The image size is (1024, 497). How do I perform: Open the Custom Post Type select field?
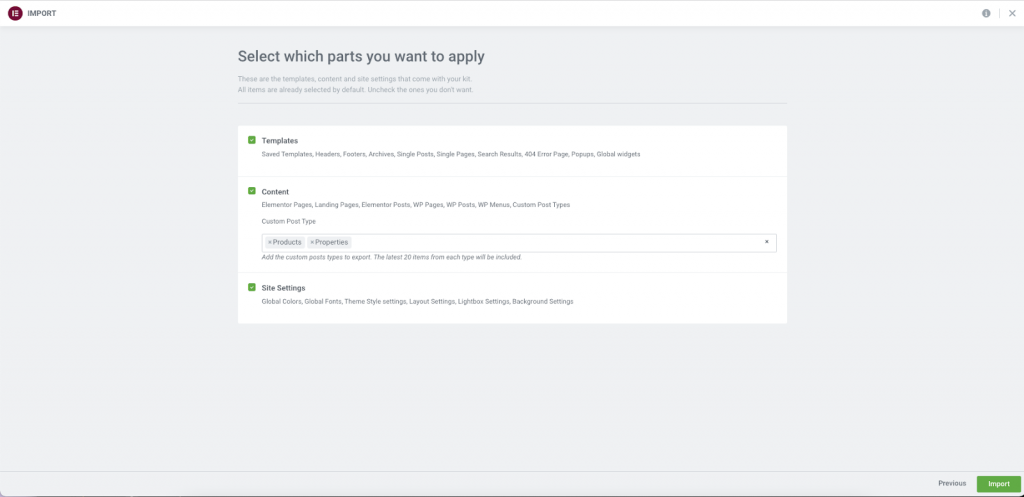(x=550, y=243)
